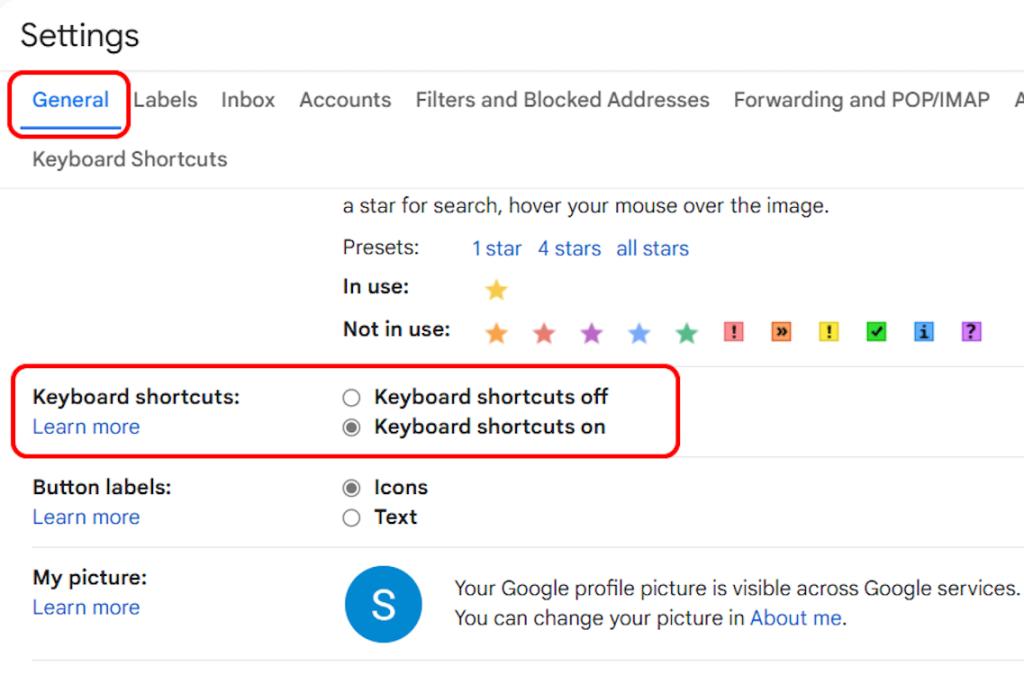Open Learn more under My picture
Screen dimensions: 1024x675
86,607
